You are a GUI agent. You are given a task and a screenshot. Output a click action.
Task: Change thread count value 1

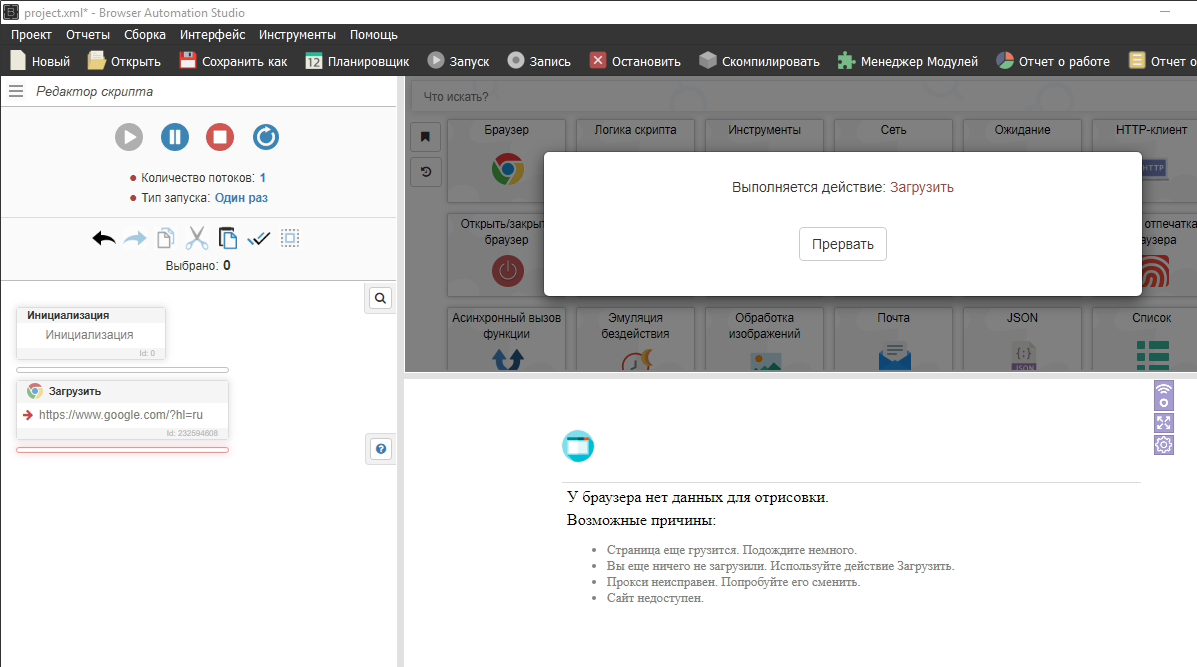[262, 177]
